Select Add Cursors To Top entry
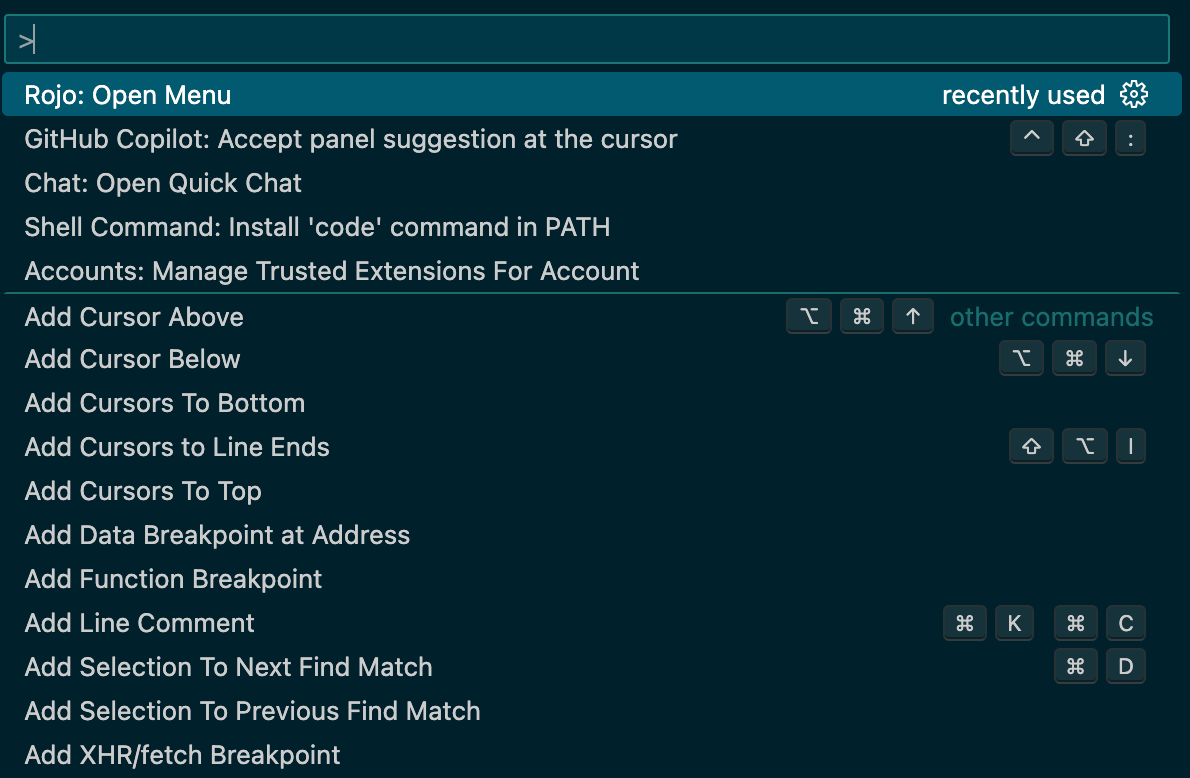The height and width of the screenshot is (778, 1190). (143, 491)
